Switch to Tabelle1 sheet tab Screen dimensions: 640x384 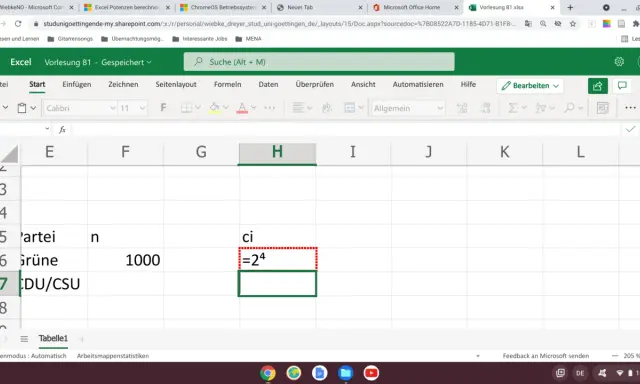tap(53, 338)
